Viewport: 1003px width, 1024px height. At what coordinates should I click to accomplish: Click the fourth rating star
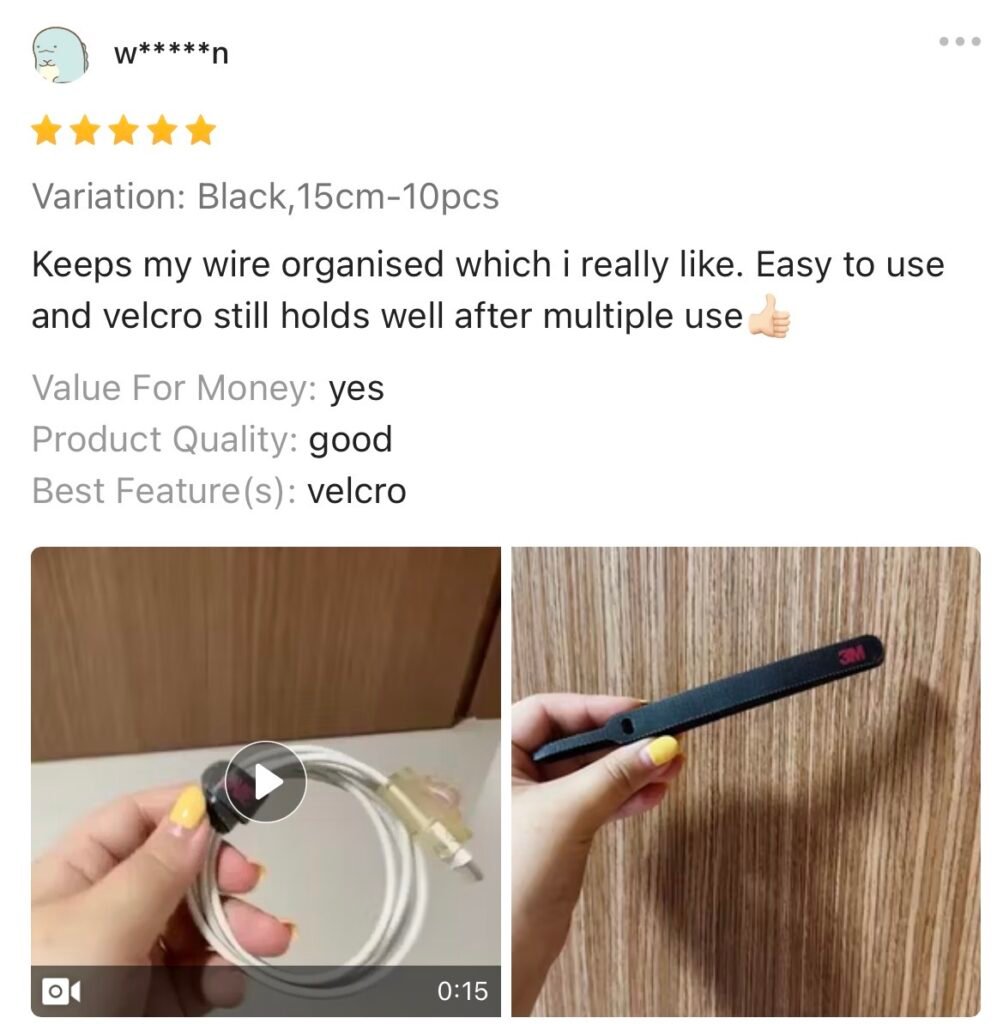point(162,130)
